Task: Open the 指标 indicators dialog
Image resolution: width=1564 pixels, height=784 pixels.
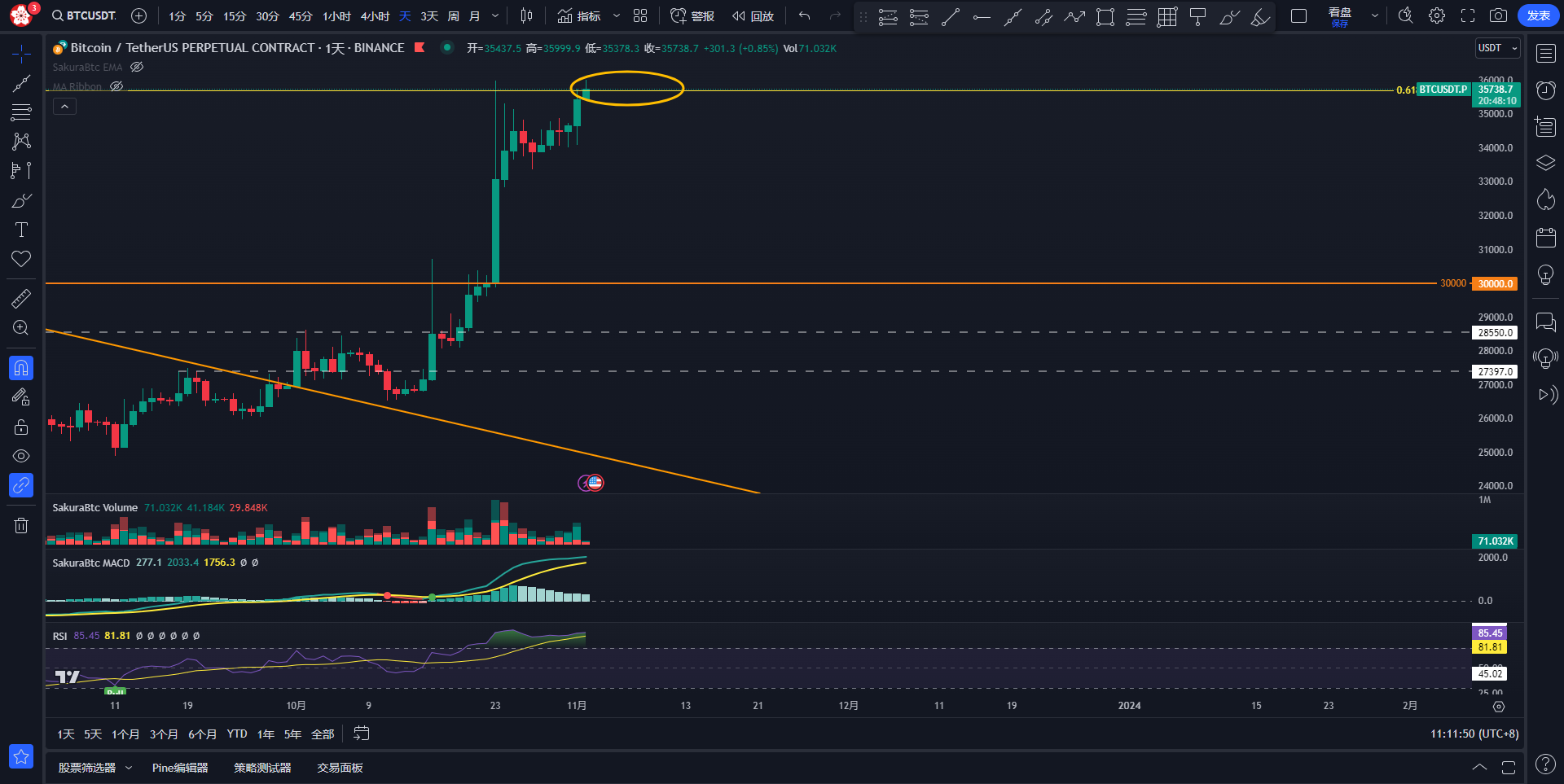Action: click(579, 15)
